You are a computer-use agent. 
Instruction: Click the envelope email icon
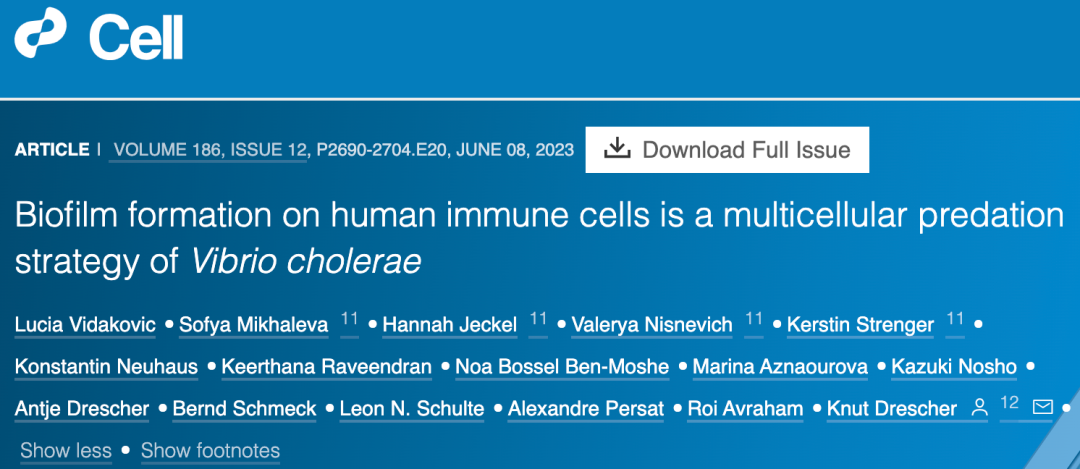1043,408
